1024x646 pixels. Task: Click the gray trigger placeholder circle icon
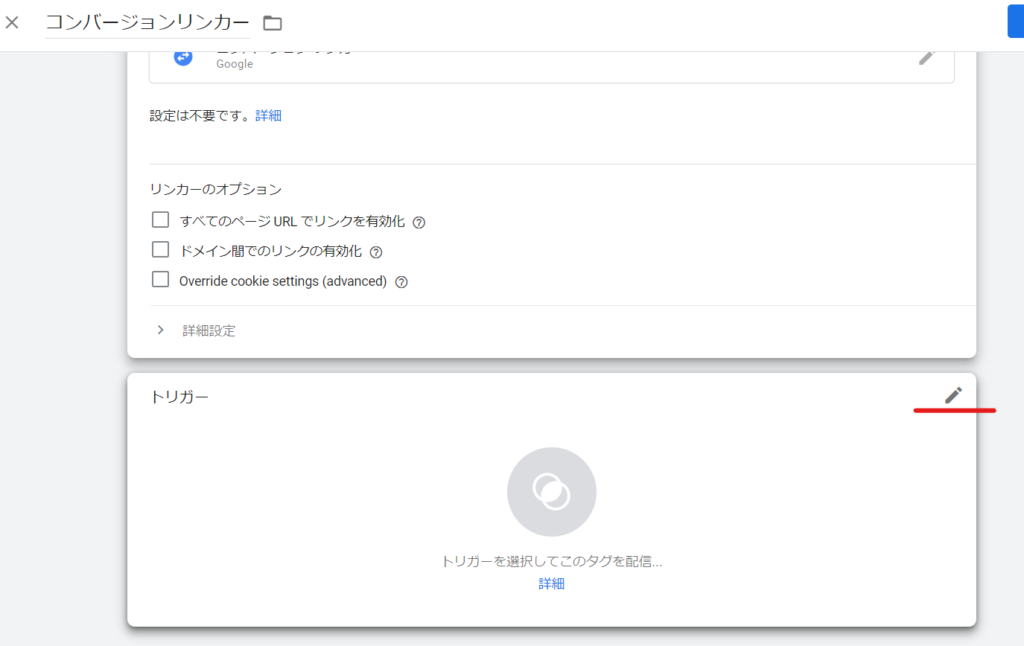coord(551,492)
